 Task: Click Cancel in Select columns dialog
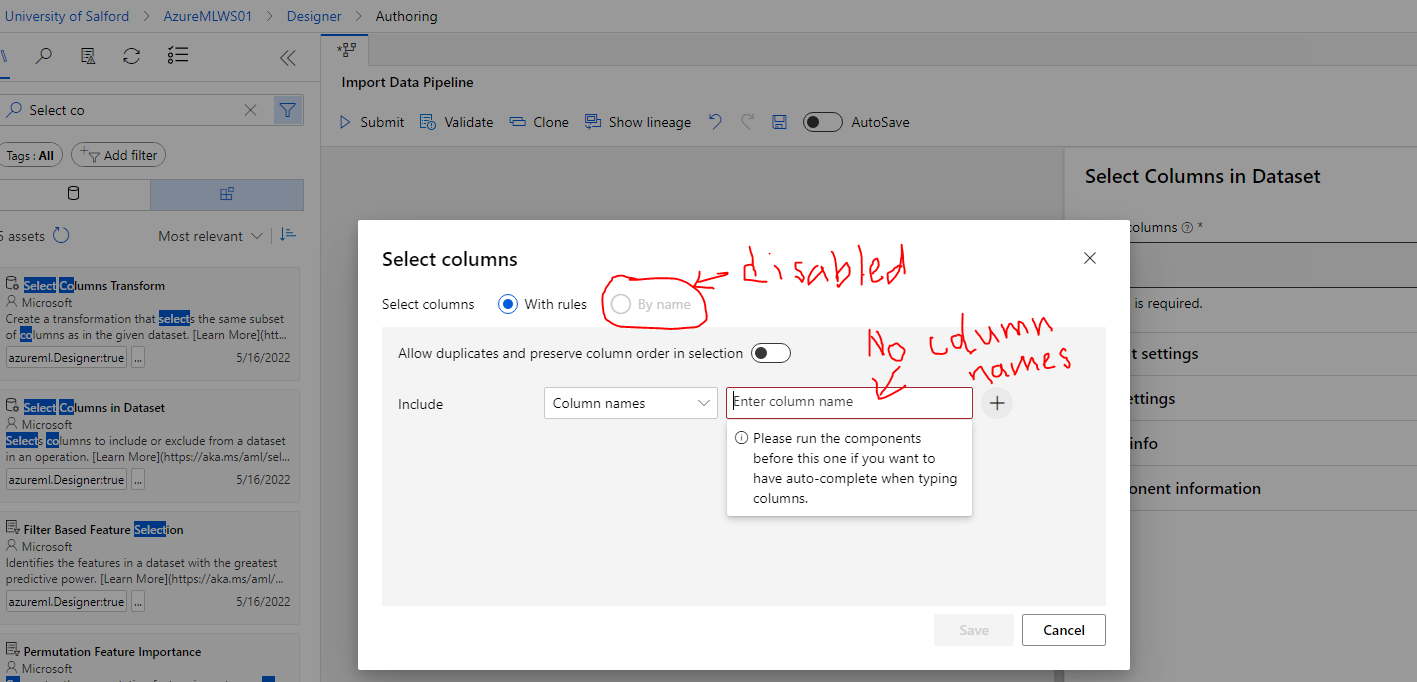pyautogui.click(x=1064, y=630)
